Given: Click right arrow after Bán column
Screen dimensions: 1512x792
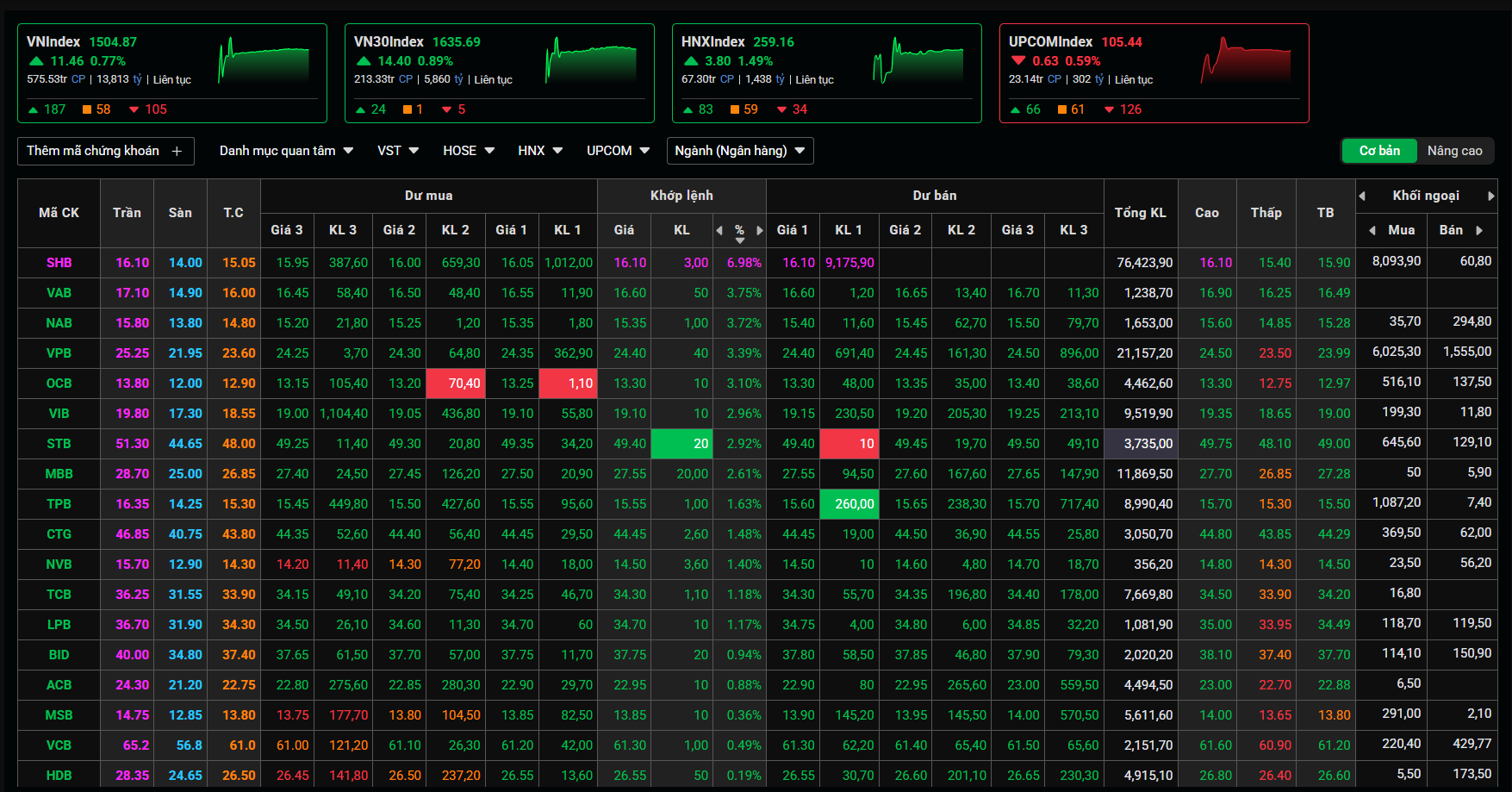Looking at the screenshot, I should click(1479, 230).
